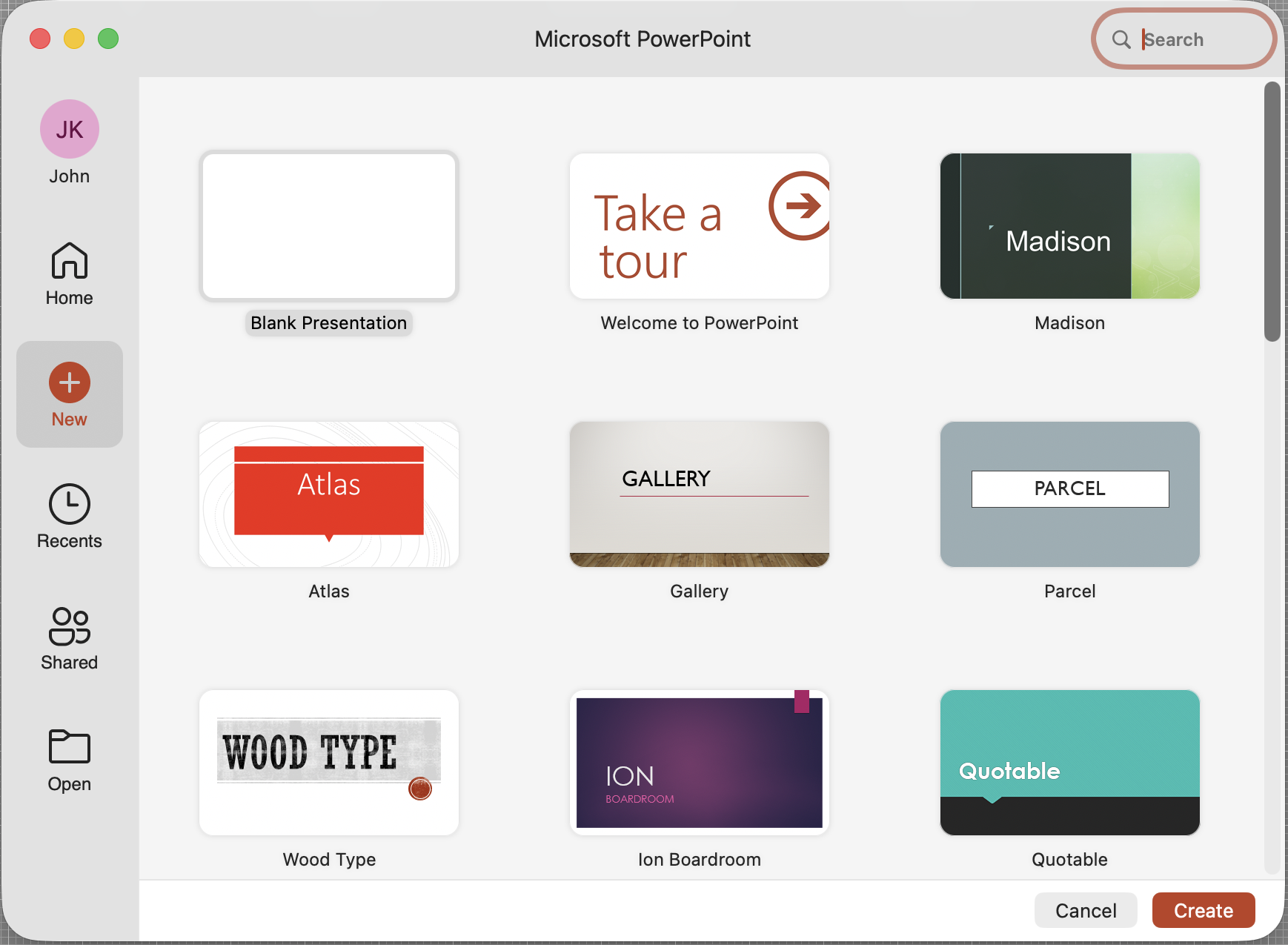Screen dimensions: 1288x945
Task: Select the Wood Type template thumbnail
Action: [329, 763]
